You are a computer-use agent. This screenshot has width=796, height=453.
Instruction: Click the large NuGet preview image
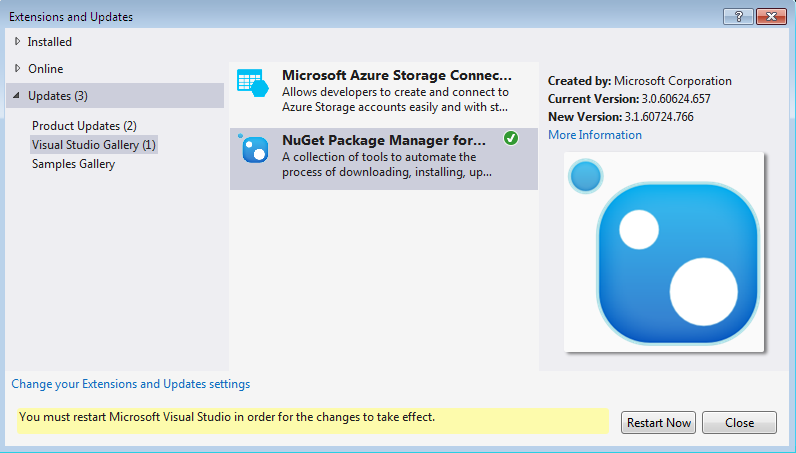(x=664, y=252)
